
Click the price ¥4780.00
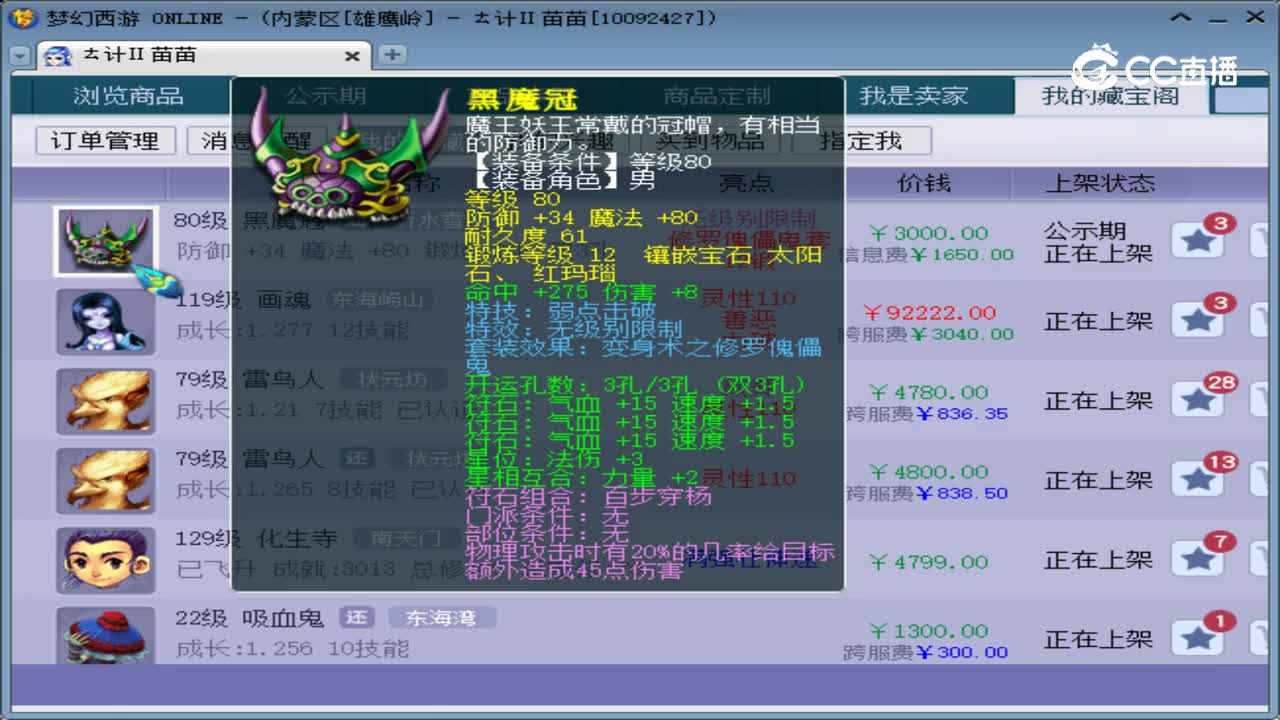coord(928,392)
